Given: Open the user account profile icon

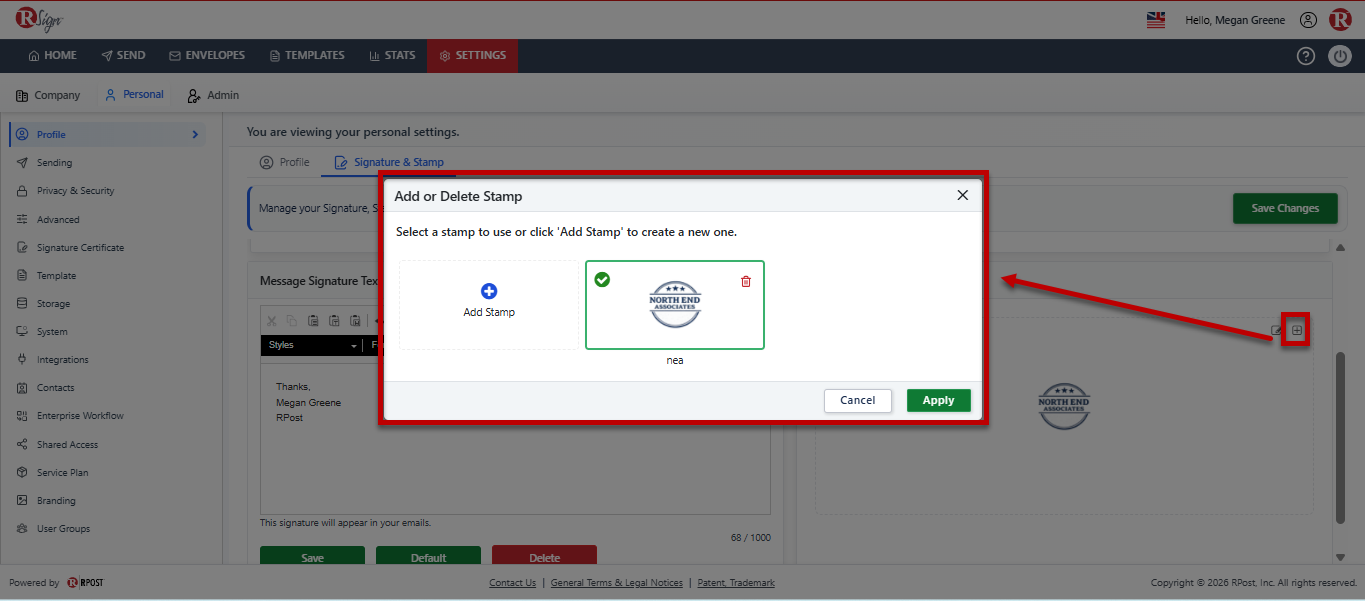Looking at the screenshot, I should (1308, 20).
